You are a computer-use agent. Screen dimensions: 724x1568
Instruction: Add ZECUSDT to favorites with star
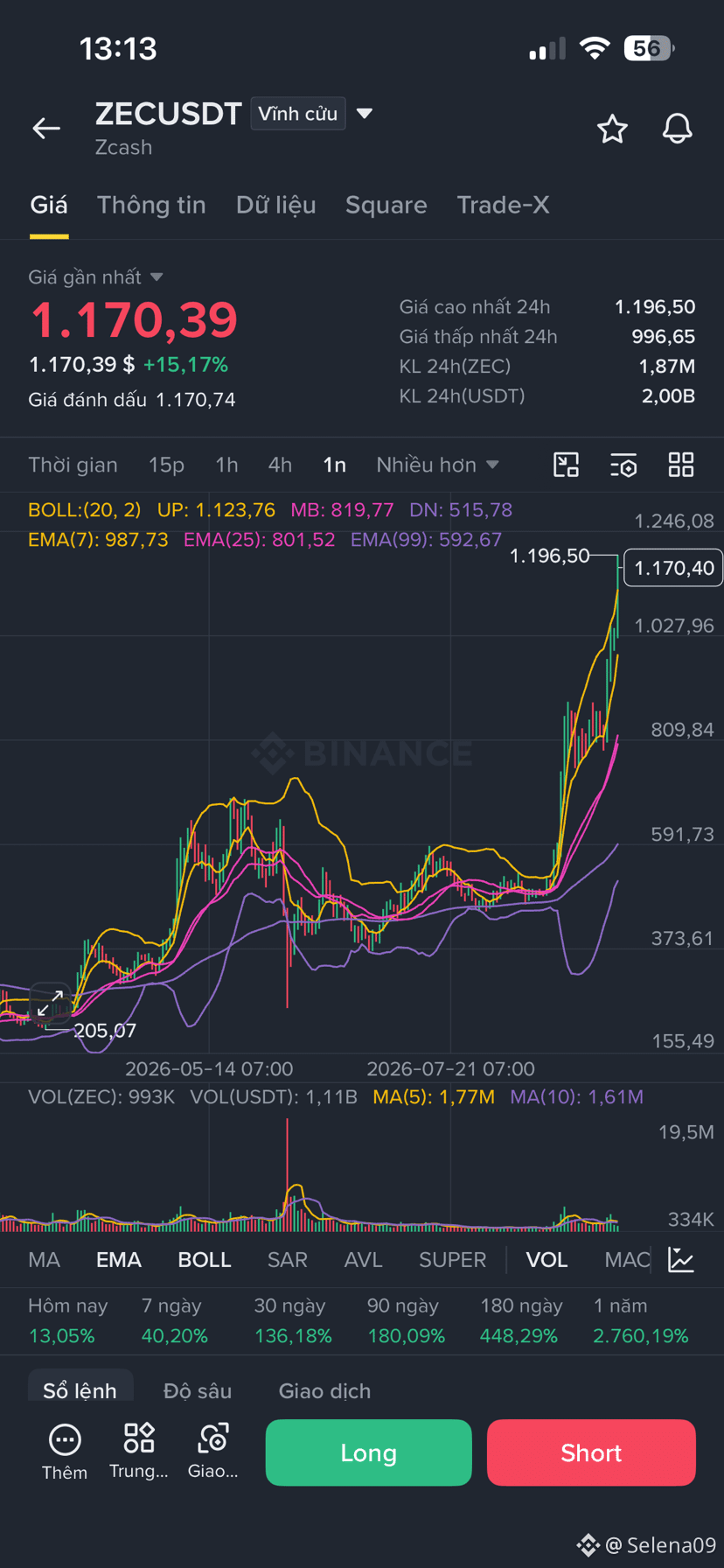point(612,129)
